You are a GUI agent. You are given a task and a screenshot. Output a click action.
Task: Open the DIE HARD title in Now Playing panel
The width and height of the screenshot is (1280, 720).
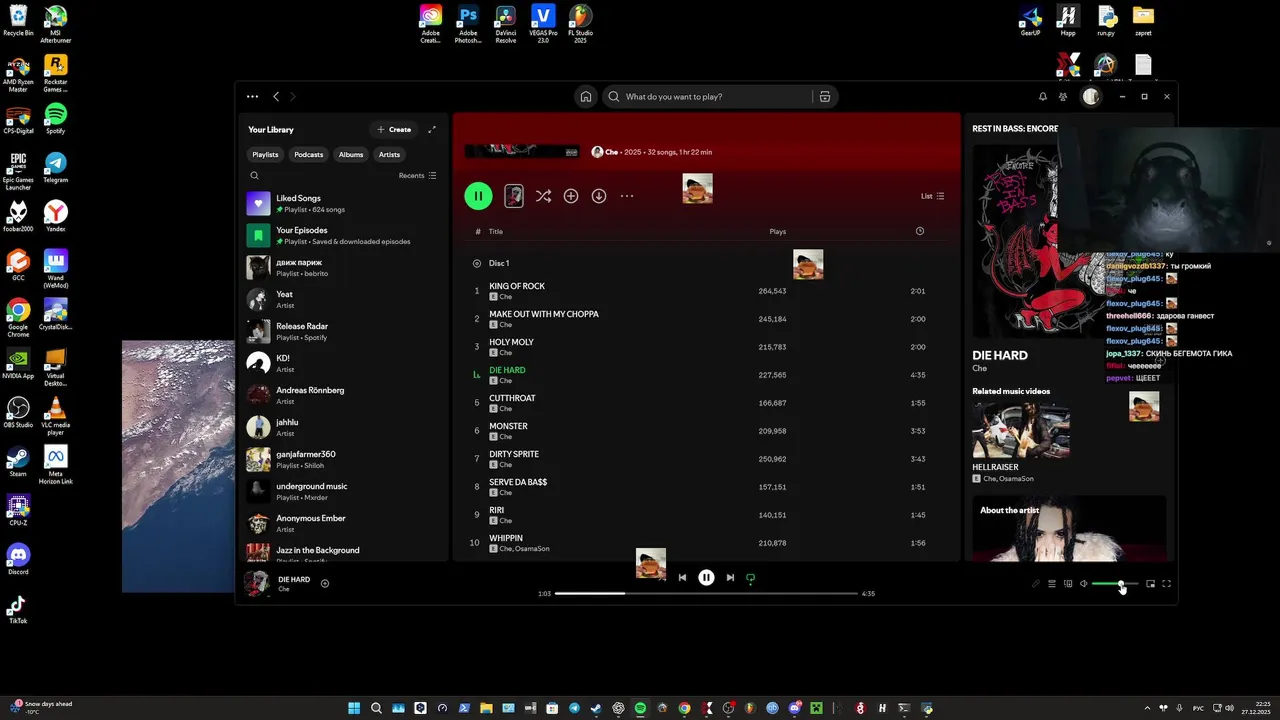(x=1000, y=355)
